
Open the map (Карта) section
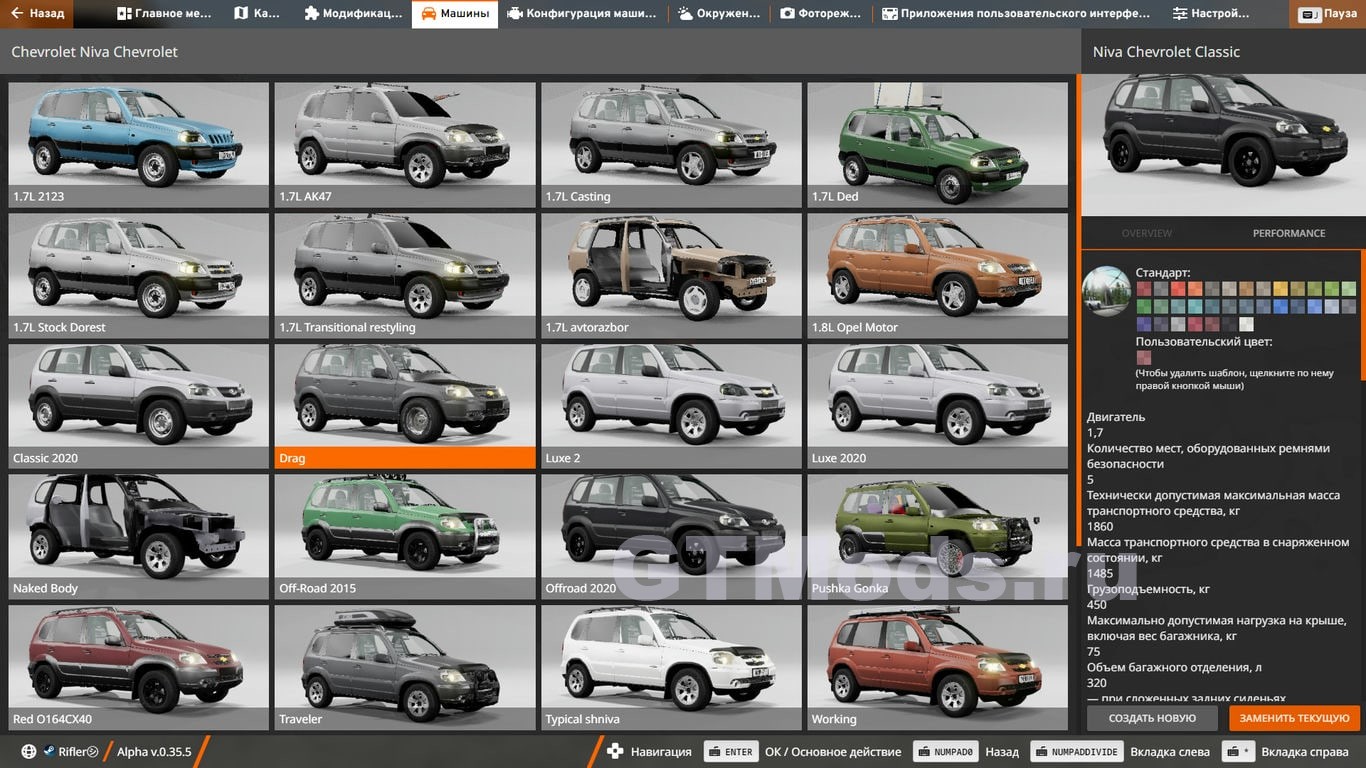(256, 14)
